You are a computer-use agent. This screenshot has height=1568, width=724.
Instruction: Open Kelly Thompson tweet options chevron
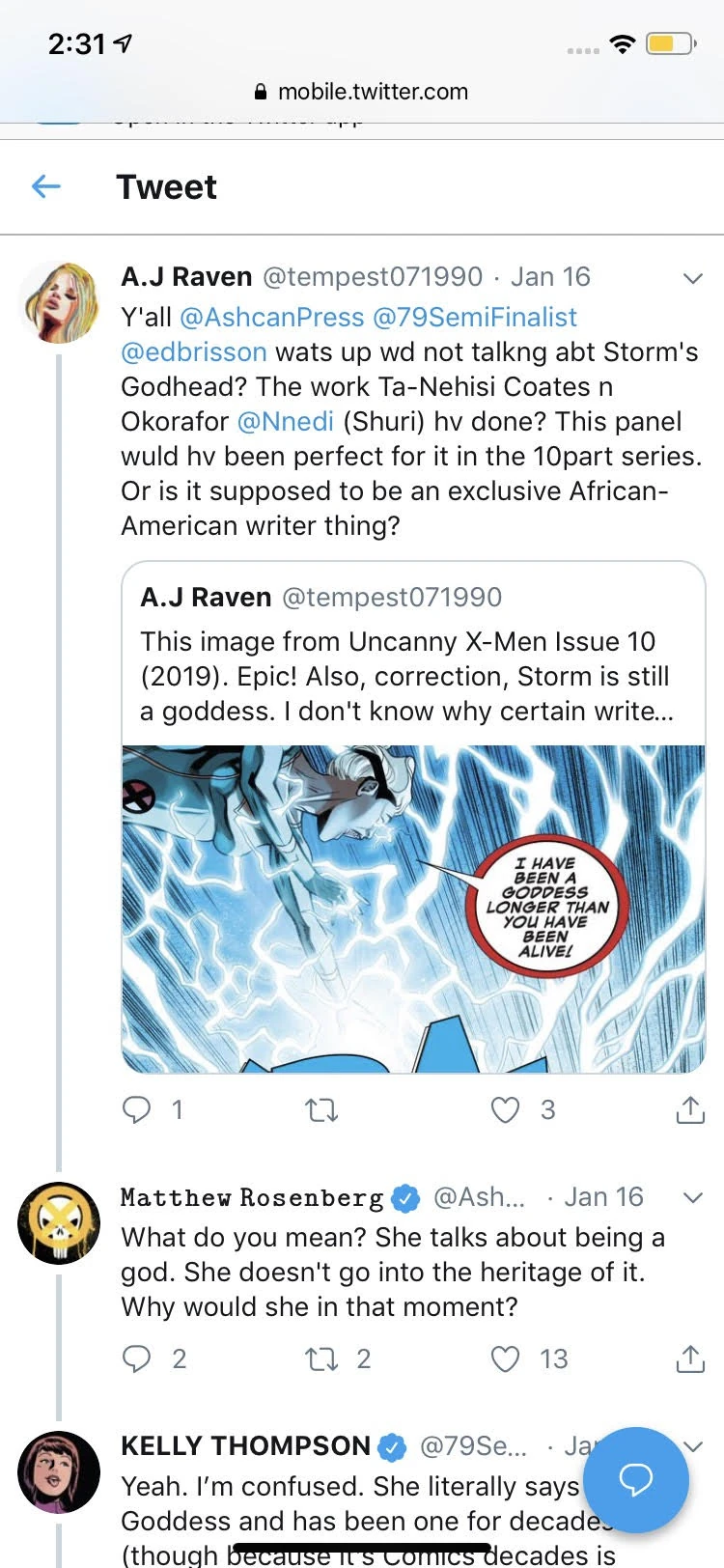[692, 1445]
